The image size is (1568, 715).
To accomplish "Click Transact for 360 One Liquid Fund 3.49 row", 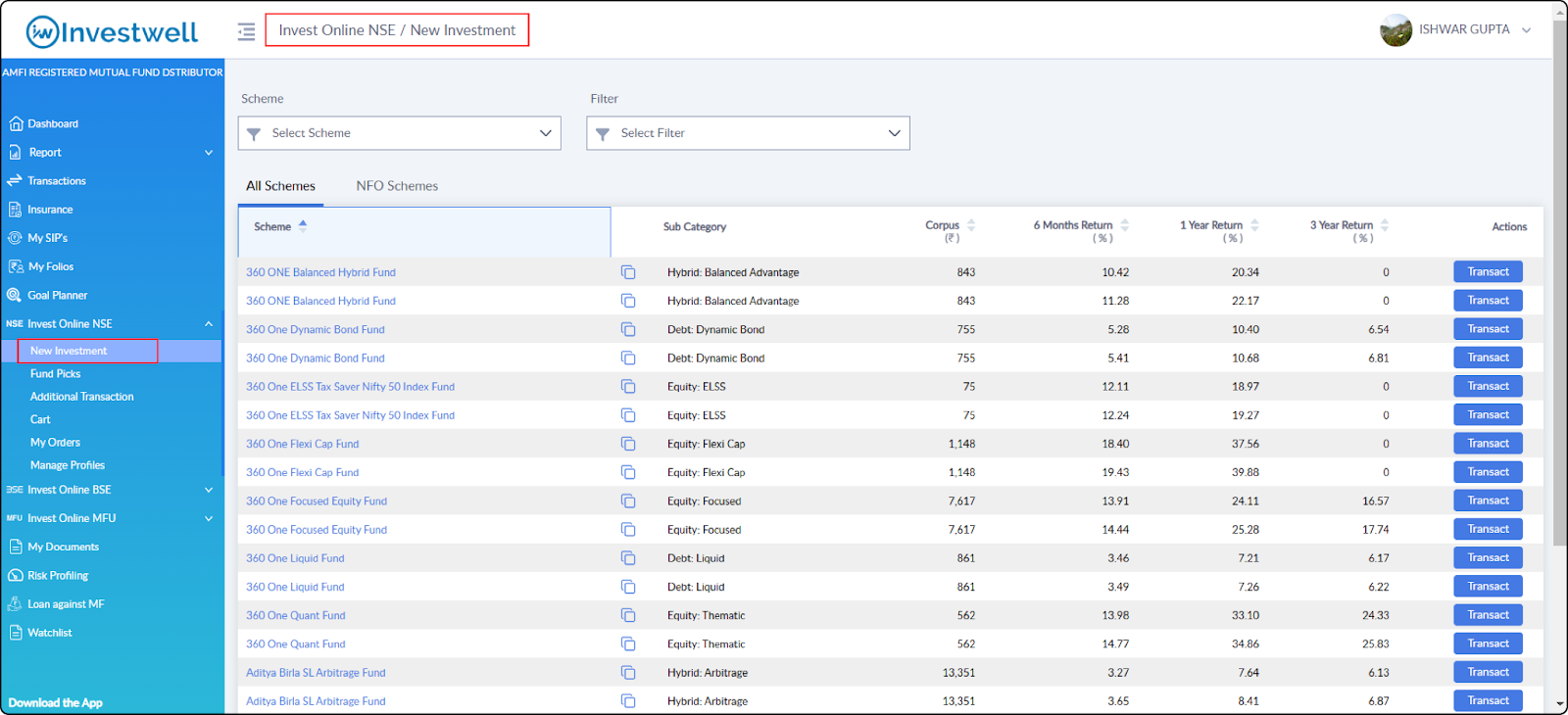I will click(1488, 587).
